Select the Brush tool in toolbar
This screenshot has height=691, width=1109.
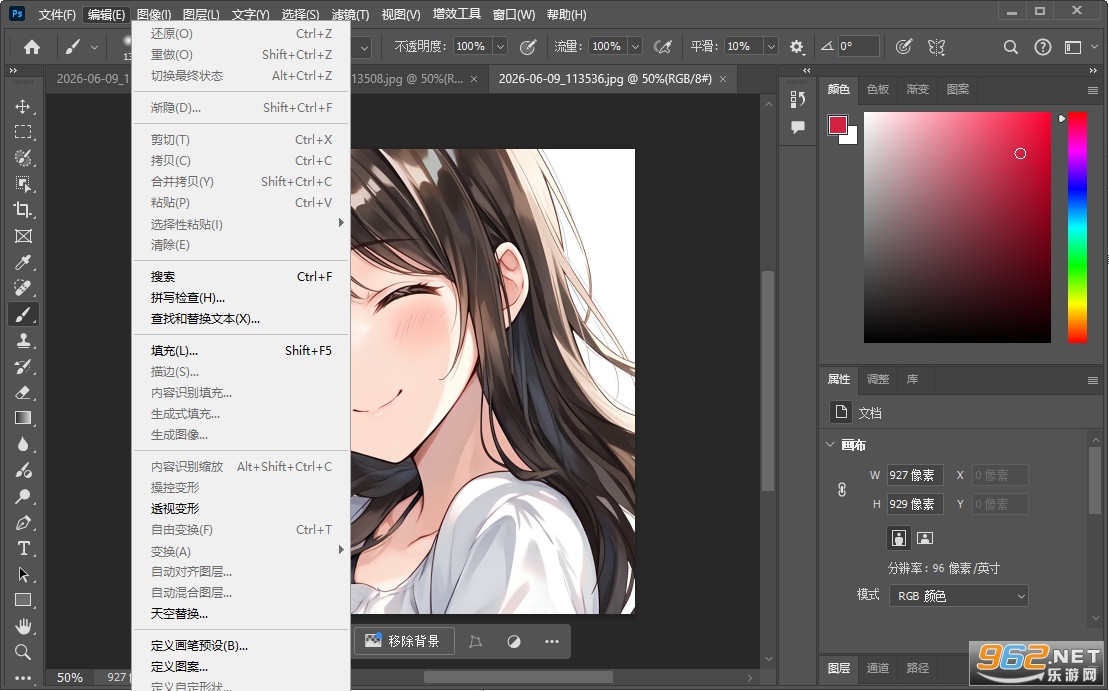click(x=23, y=314)
